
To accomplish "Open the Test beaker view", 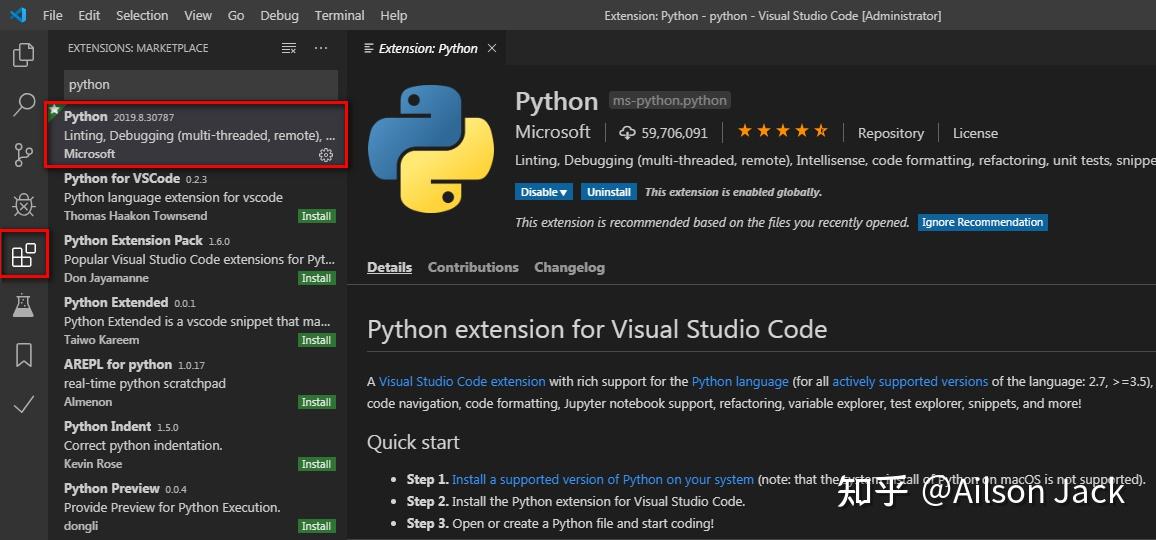I will 24,305.
